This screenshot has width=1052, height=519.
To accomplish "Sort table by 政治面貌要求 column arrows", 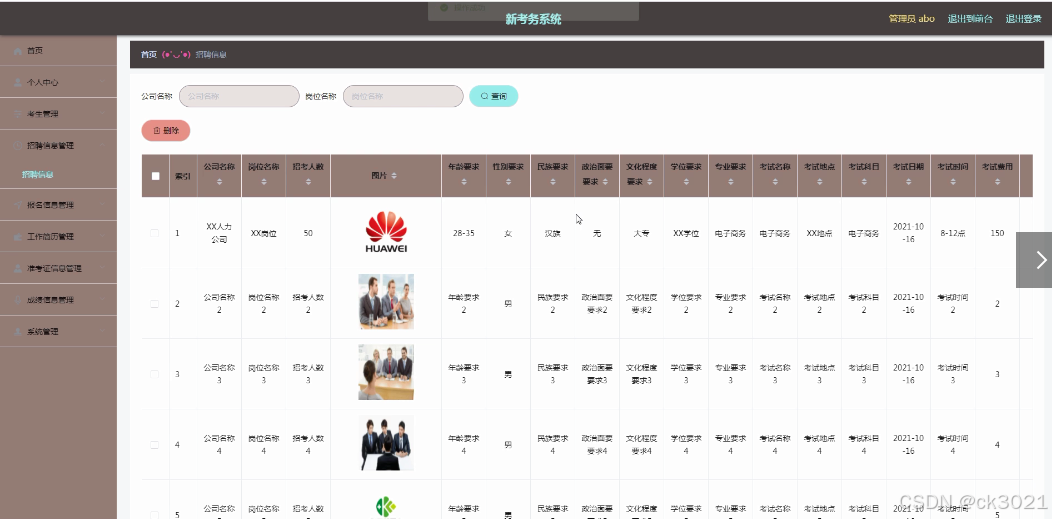I will (x=606, y=182).
